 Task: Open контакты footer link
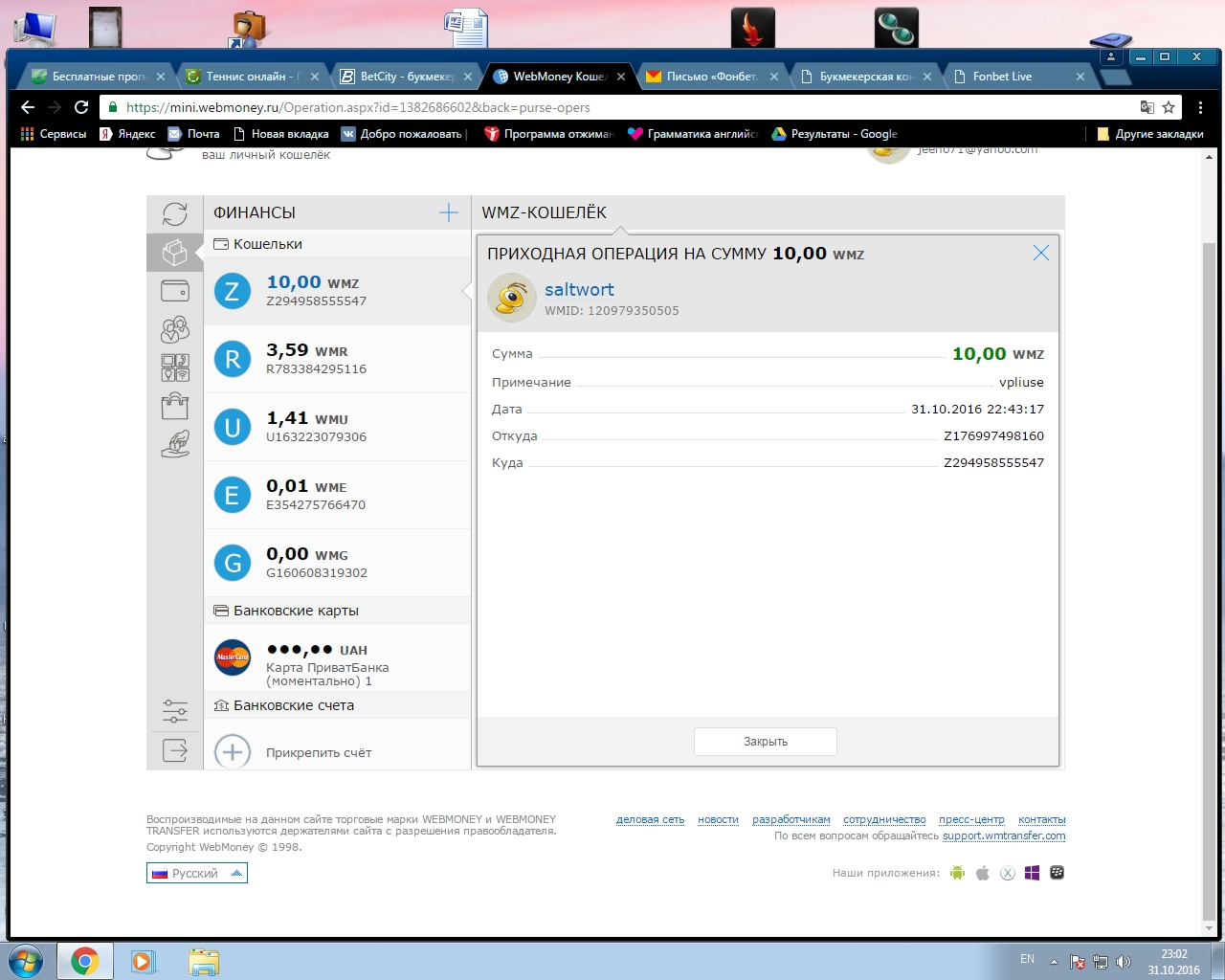pyautogui.click(x=1042, y=819)
